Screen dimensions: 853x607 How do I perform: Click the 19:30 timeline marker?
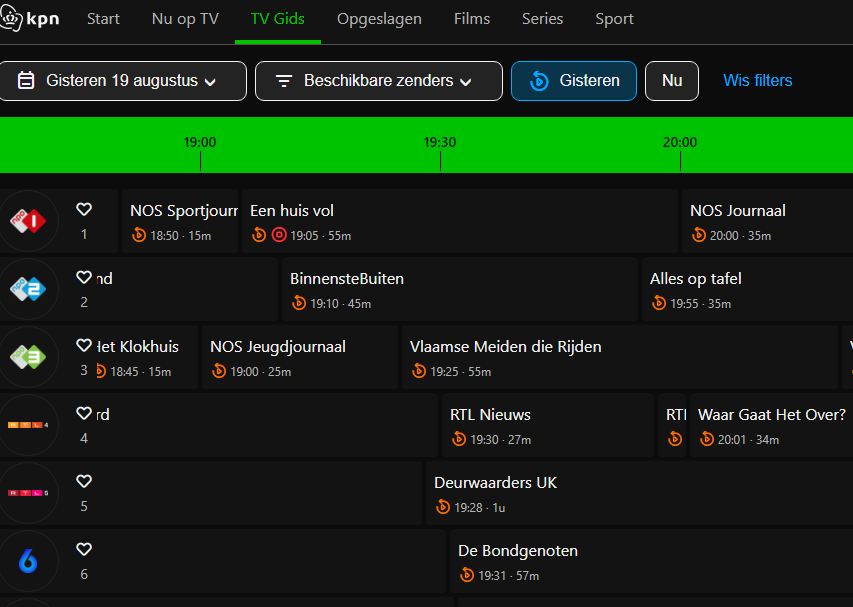[x=440, y=151]
